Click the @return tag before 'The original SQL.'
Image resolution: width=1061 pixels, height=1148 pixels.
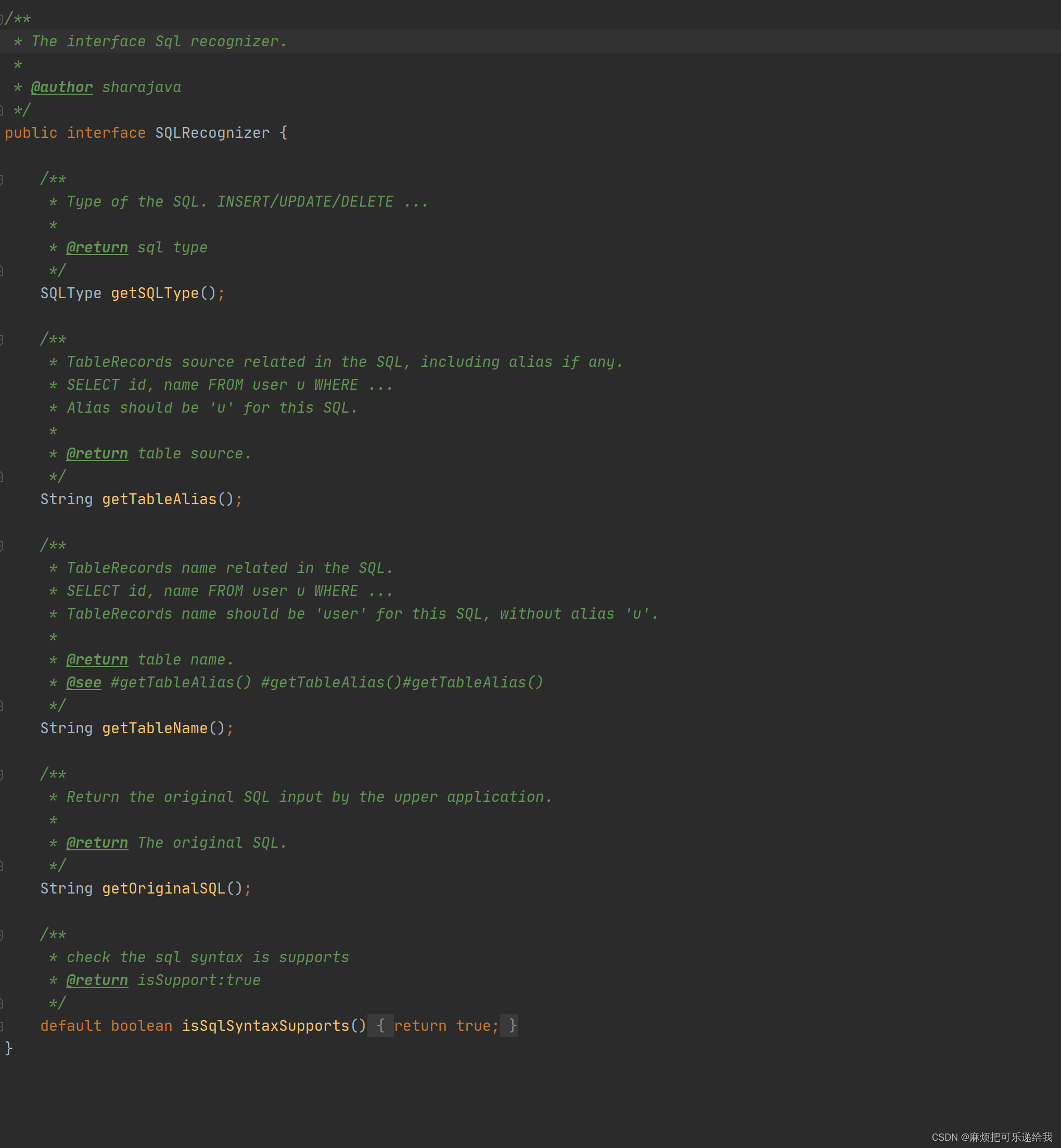click(x=97, y=843)
